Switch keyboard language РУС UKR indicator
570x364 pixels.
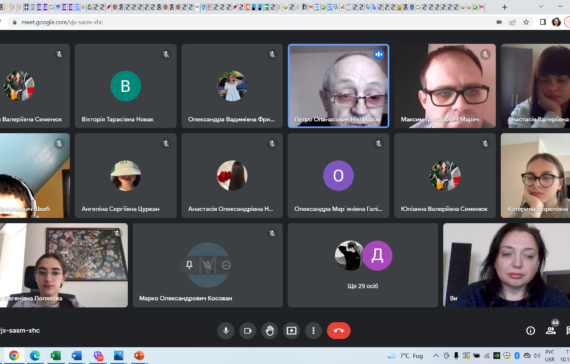pos(549,356)
